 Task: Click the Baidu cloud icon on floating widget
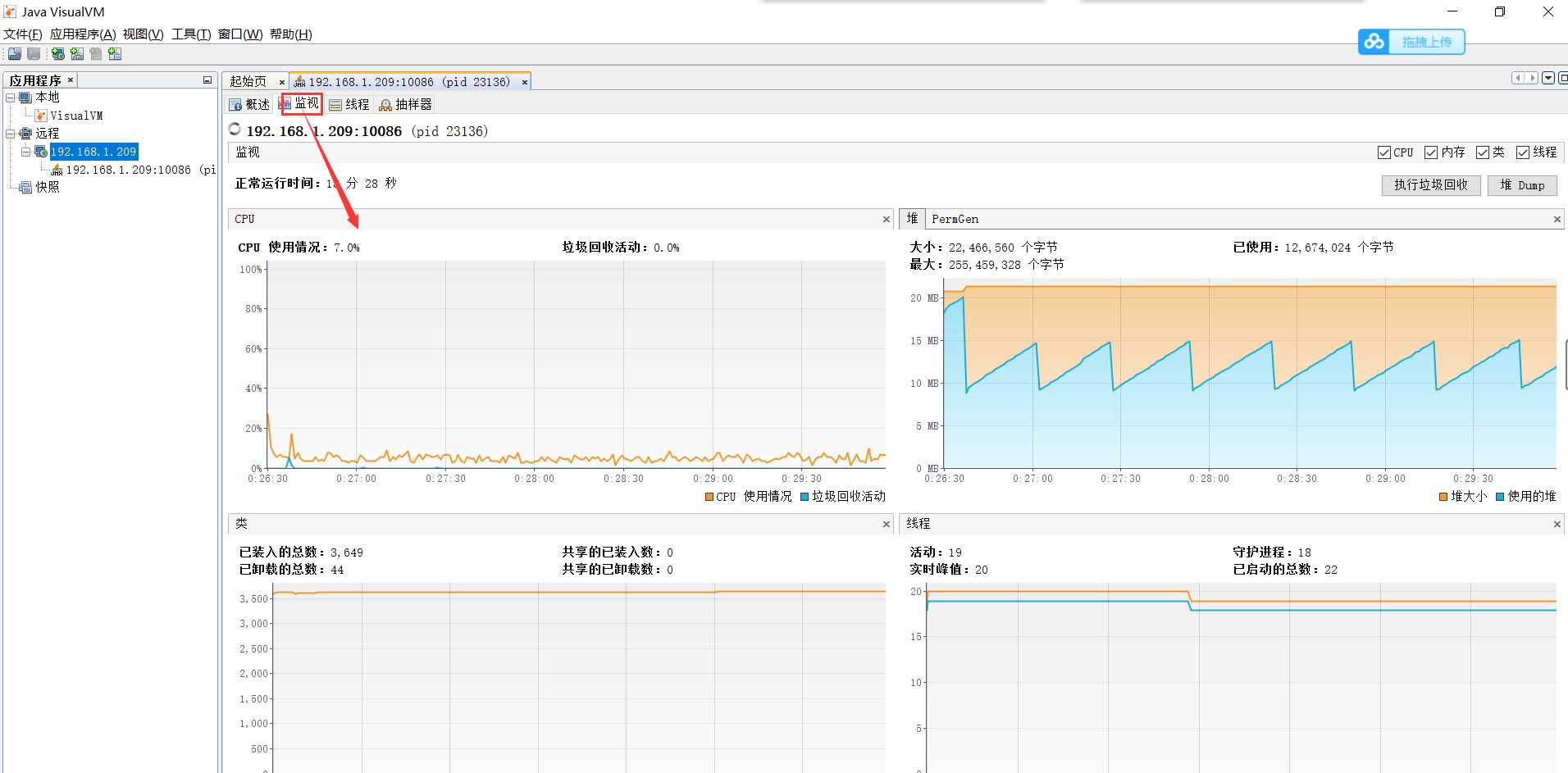click(1374, 41)
